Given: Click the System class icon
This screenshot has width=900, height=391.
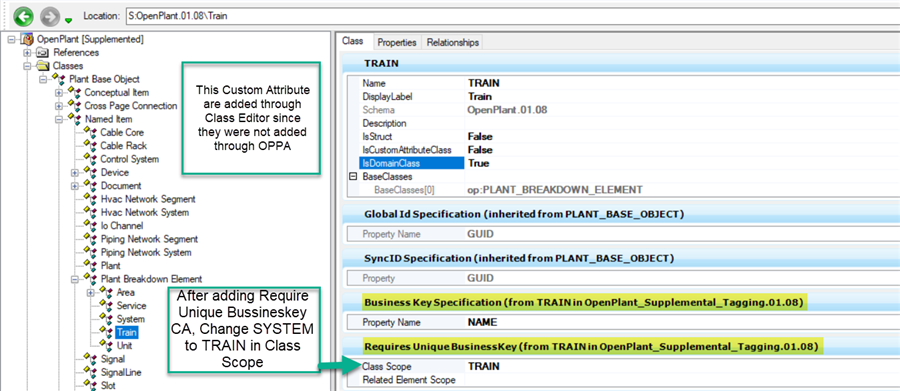Looking at the screenshot, I should point(107,318).
